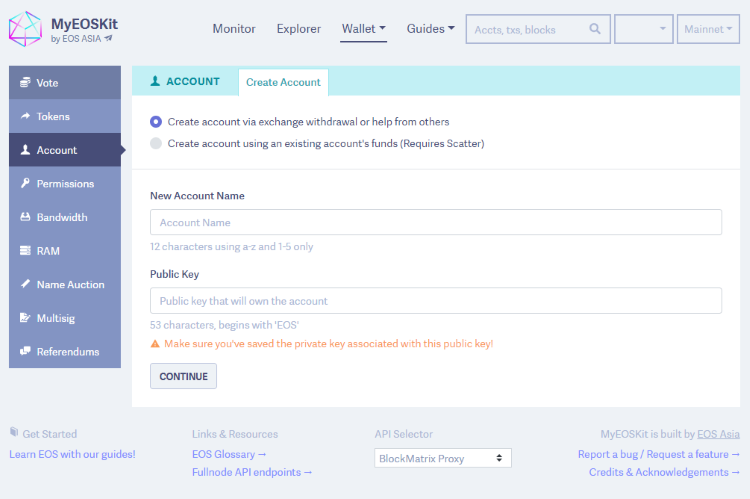Focus the New Account Name field

click(436, 222)
